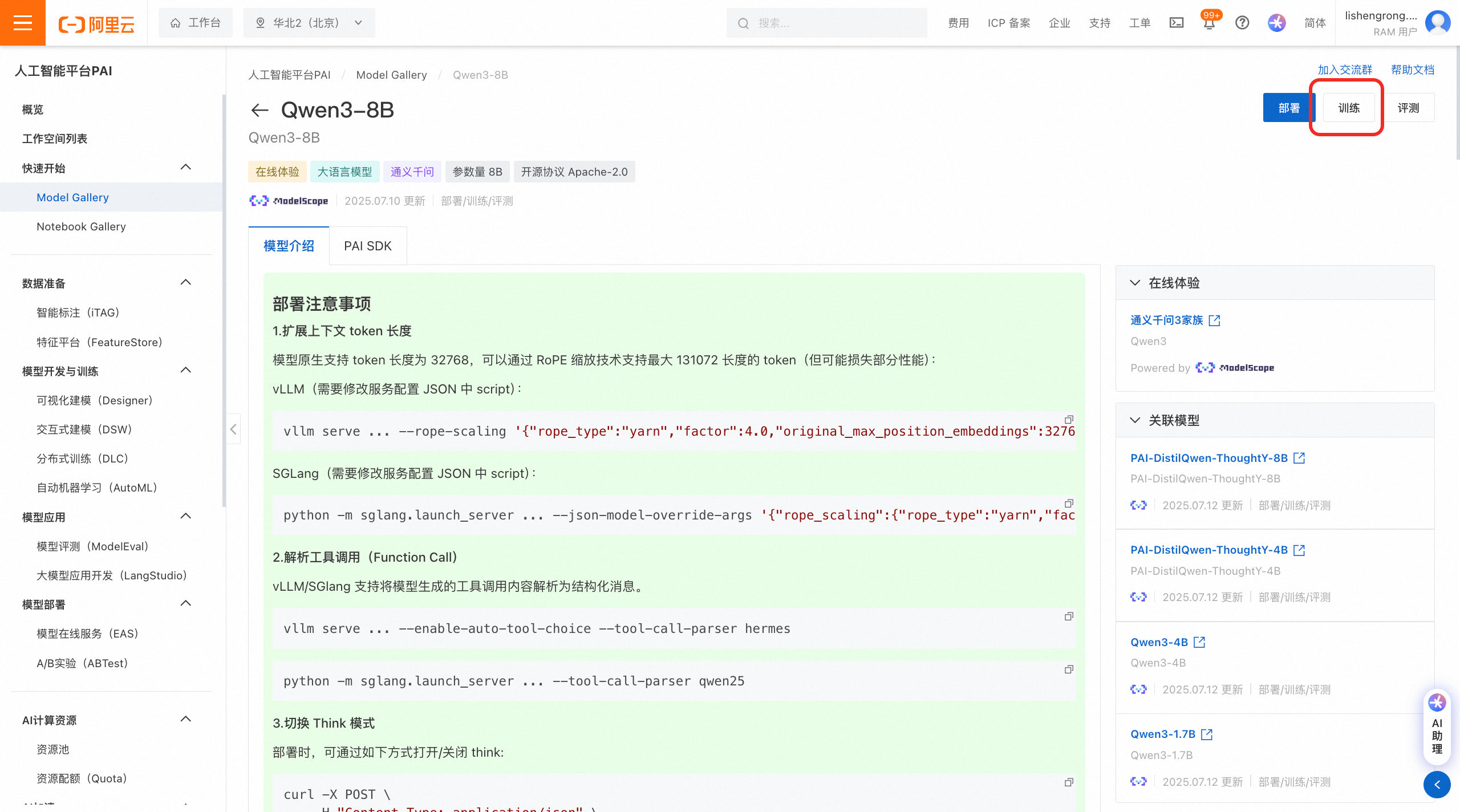Click the search input field

[827, 23]
